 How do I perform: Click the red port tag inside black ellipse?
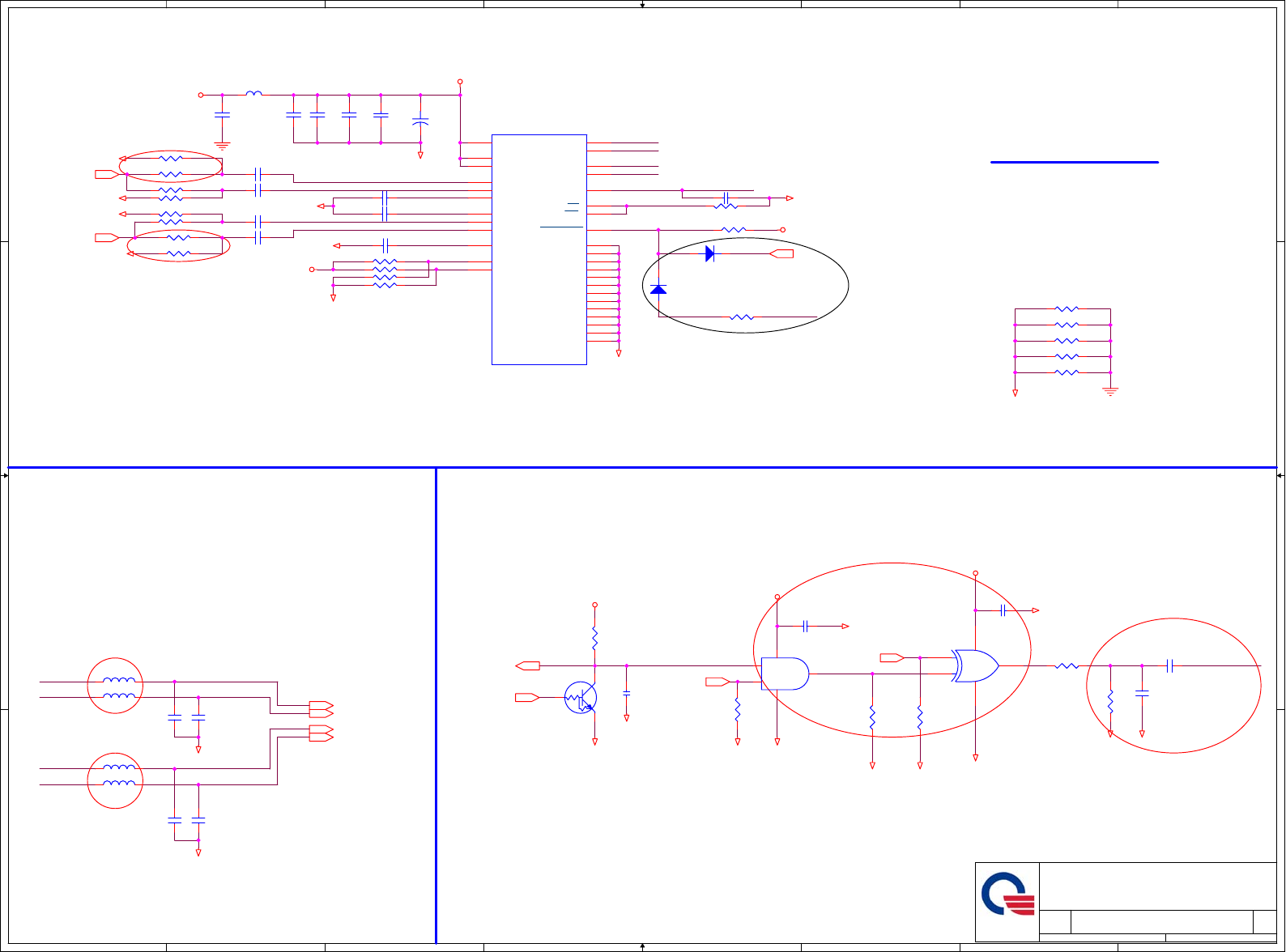(781, 253)
